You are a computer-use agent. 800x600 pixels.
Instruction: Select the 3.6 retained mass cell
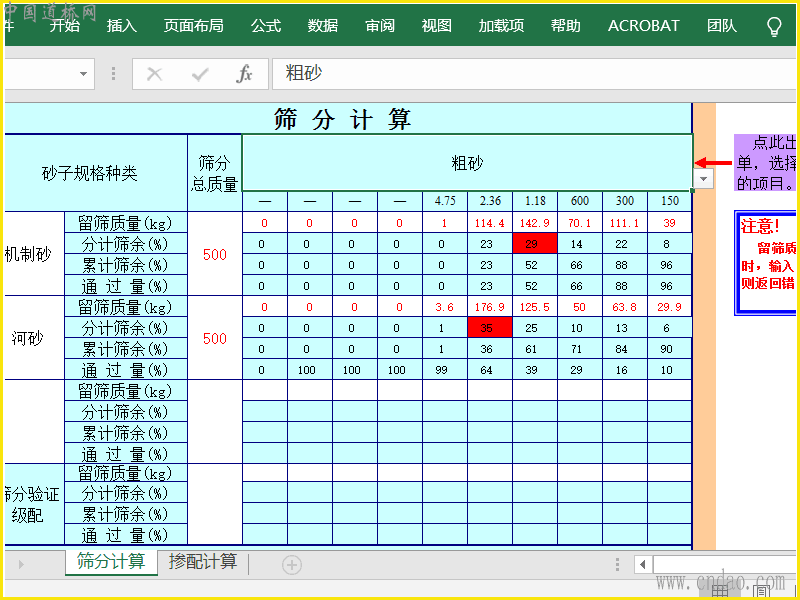[x=445, y=307]
